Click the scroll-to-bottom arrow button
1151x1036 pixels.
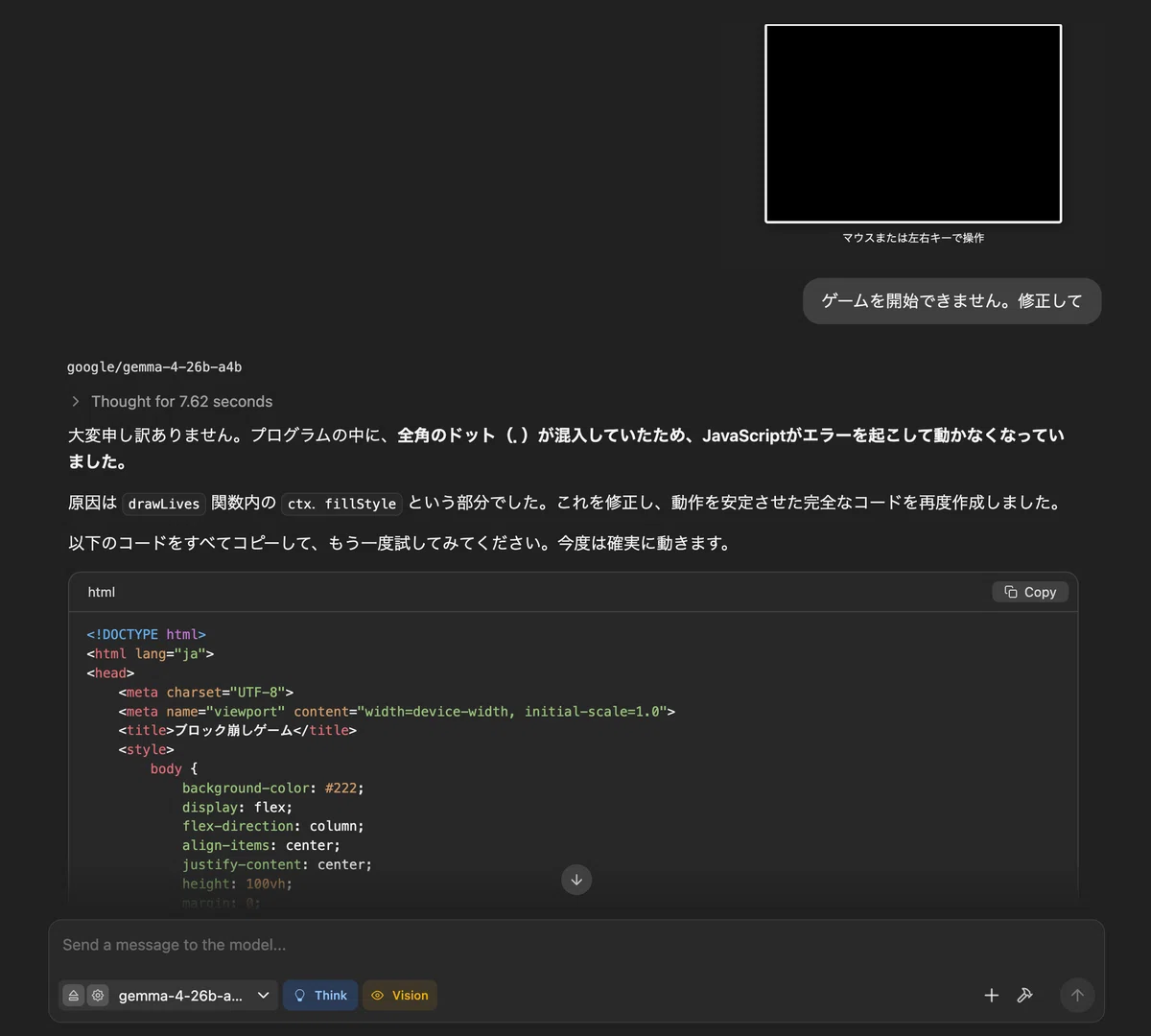[x=576, y=880]
